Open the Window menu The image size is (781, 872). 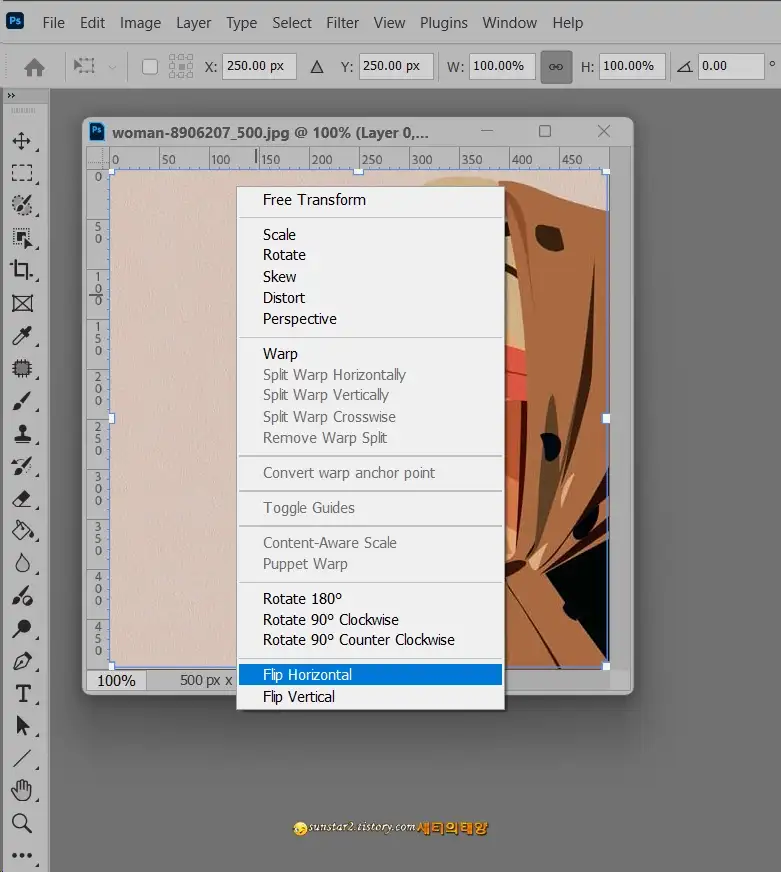coord(510,23)
